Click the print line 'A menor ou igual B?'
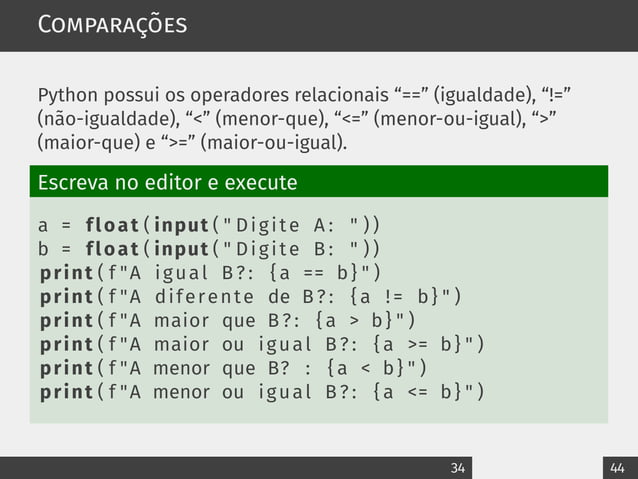The image size is (638, 479). pyautogui.click(x=262, y=392)
